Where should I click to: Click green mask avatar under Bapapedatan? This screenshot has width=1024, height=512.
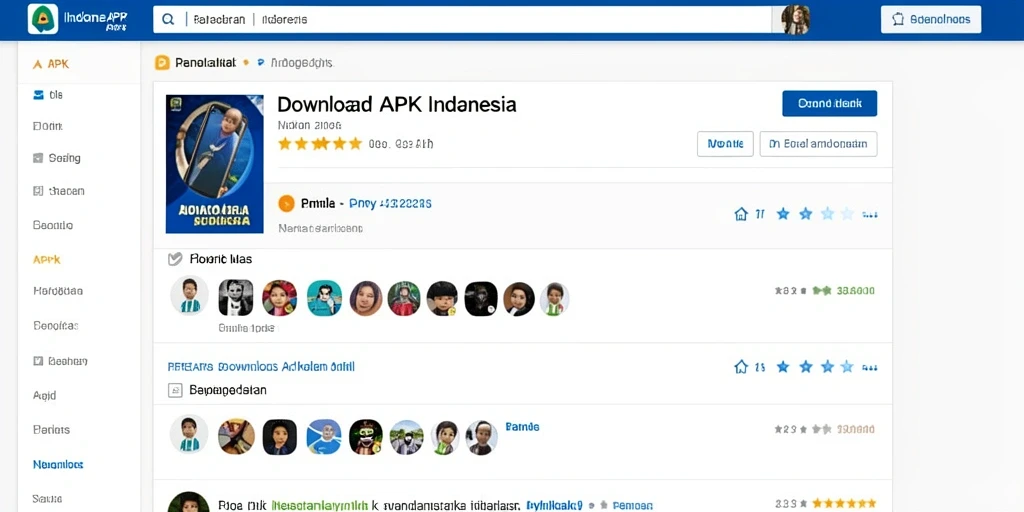click(366, 437)
